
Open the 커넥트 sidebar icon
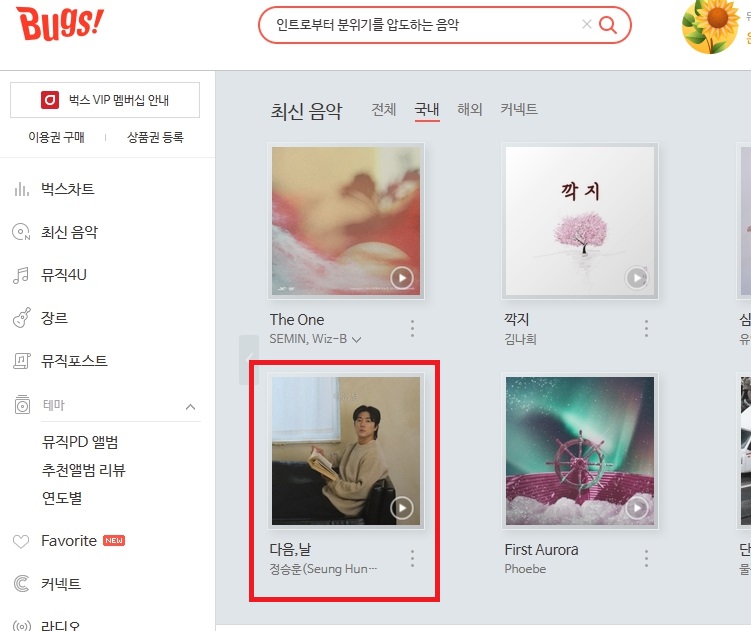(x=21, y=584)
